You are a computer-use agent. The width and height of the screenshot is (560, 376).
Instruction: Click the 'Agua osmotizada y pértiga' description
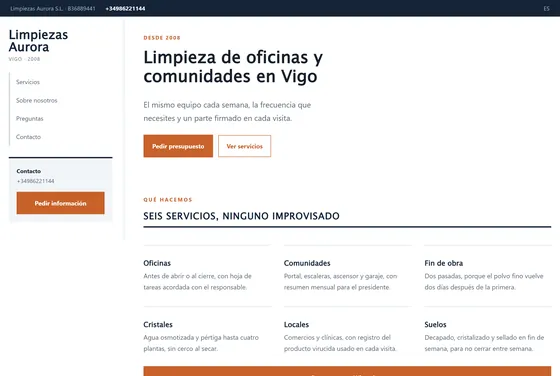click(x=201, y=343)
